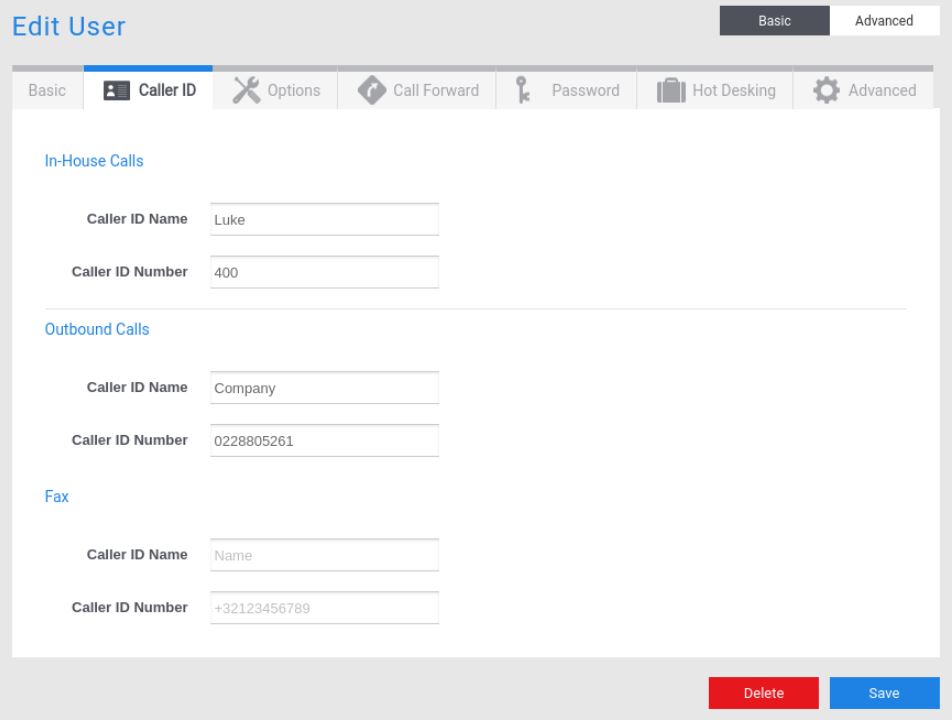Click the key icon on Password tab
This screenshot has height=720, width=952.
pos(520,90)
